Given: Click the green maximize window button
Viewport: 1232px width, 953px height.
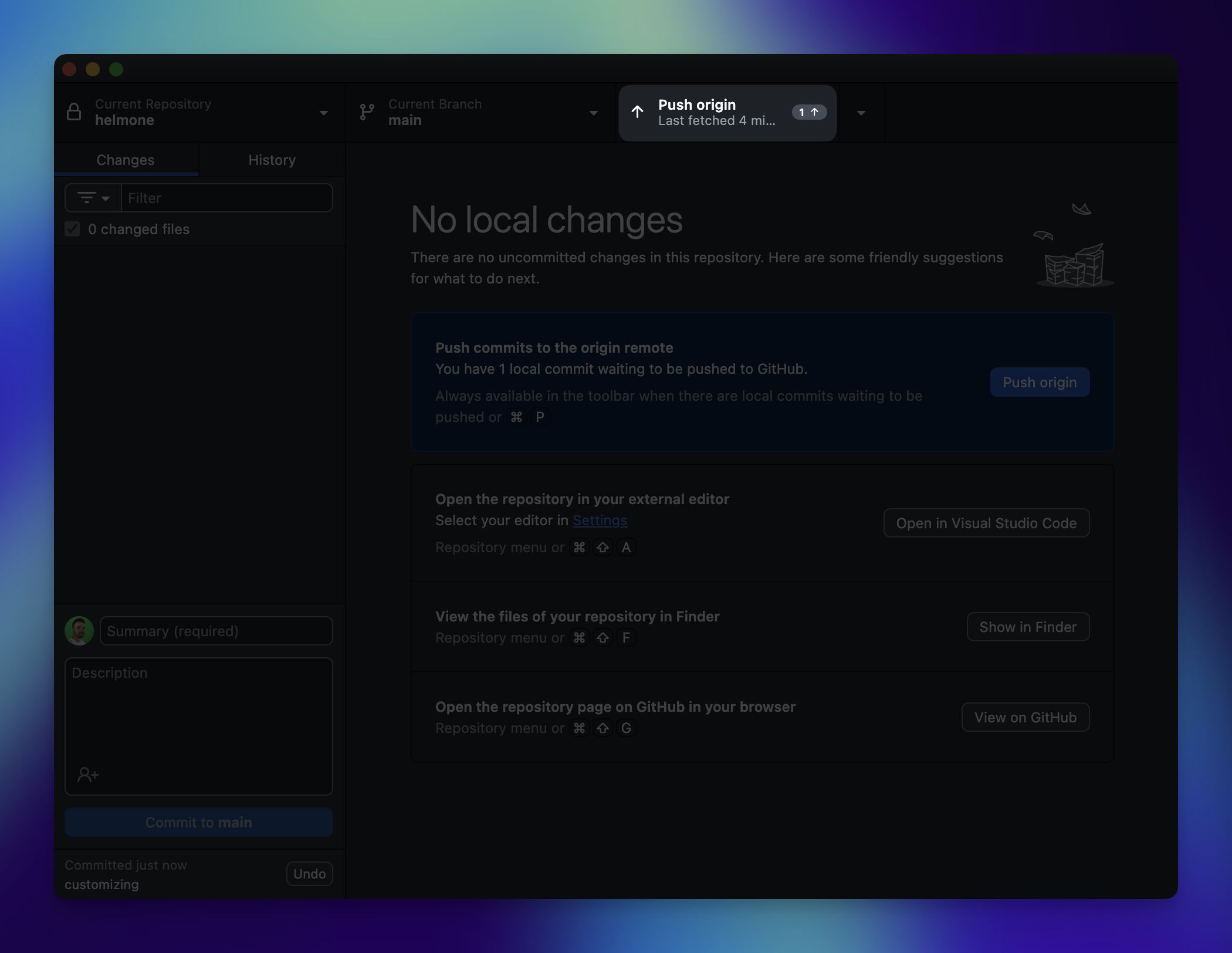Looking at the screenshot, I should pyautogui.click(x=116, y=69).
